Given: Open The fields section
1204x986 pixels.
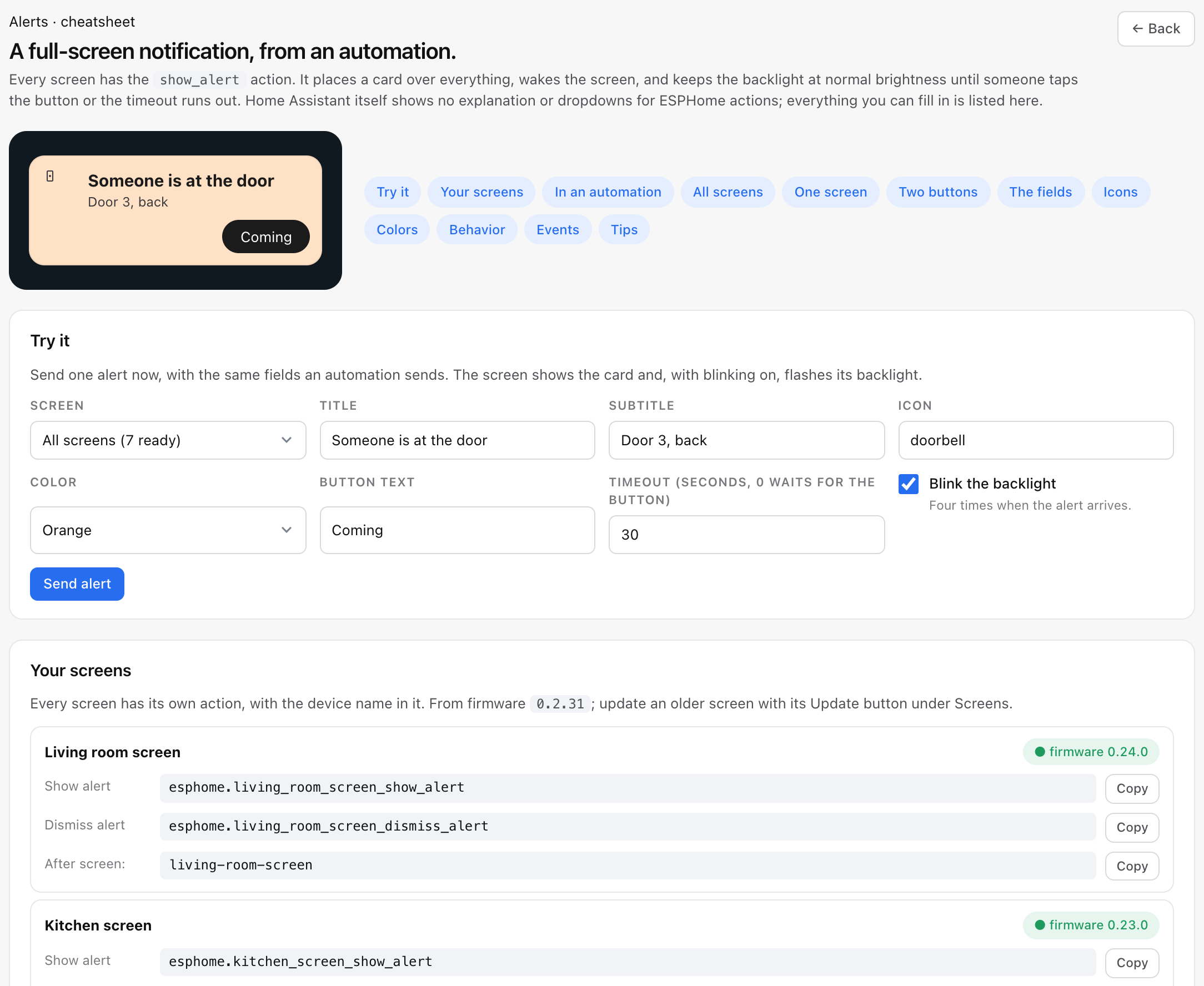Looking at the screenshot, I should pos(1040,192).
